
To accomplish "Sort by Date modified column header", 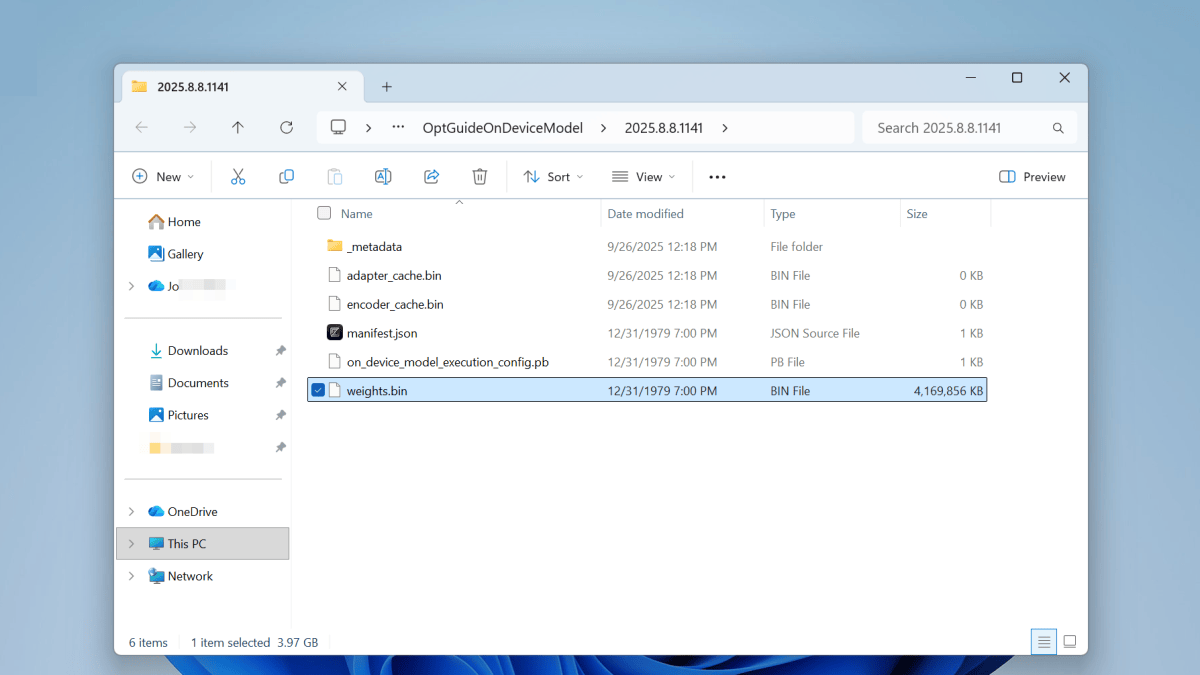I will 646,214.
